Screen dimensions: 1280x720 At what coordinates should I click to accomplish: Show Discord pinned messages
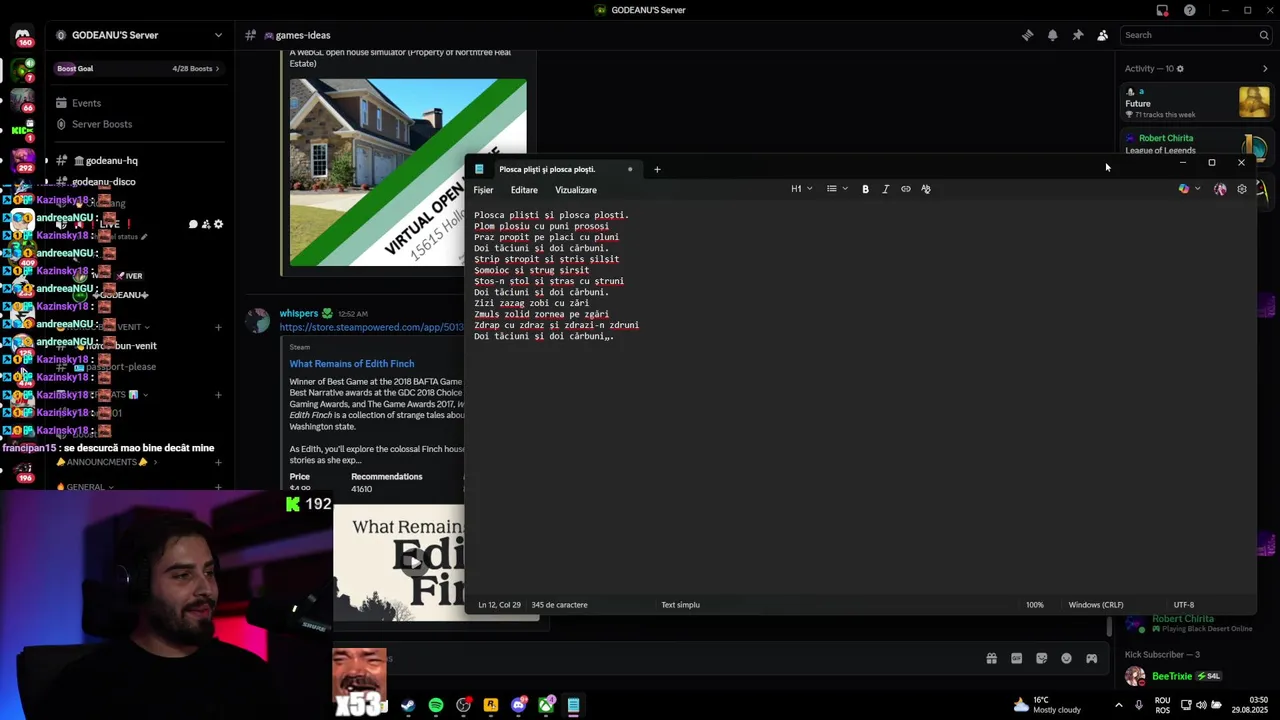(1077, 35)
